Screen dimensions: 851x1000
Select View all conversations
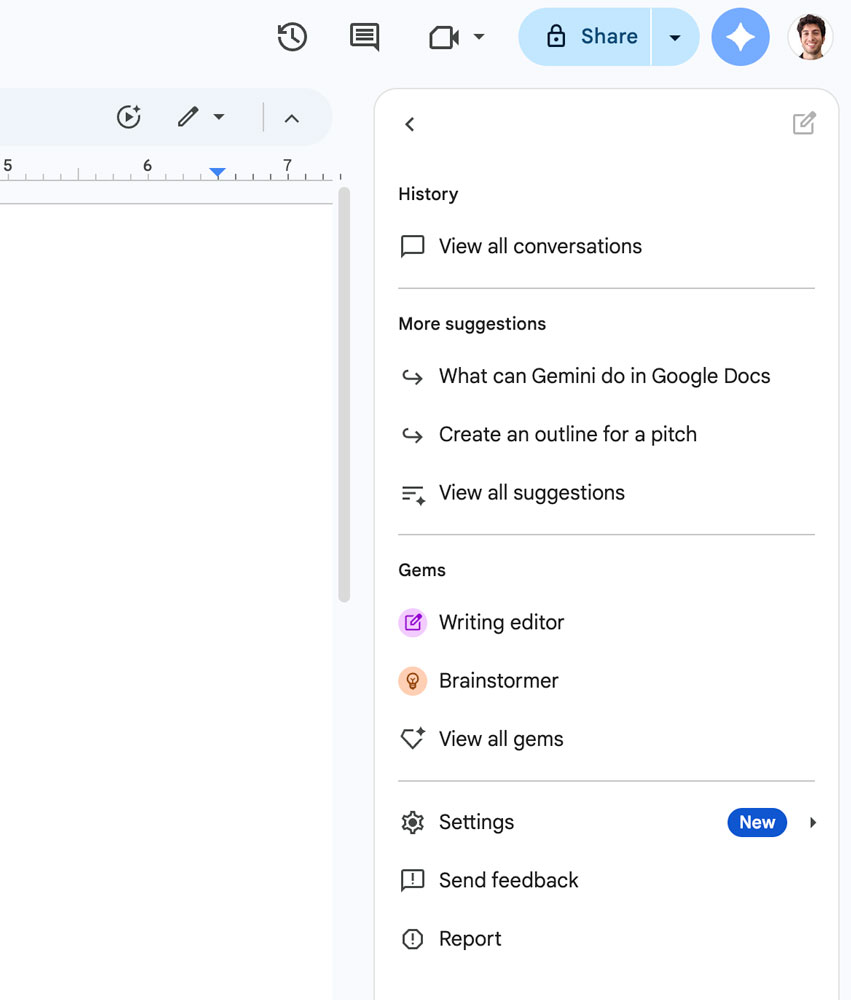(x=540, y=246)
